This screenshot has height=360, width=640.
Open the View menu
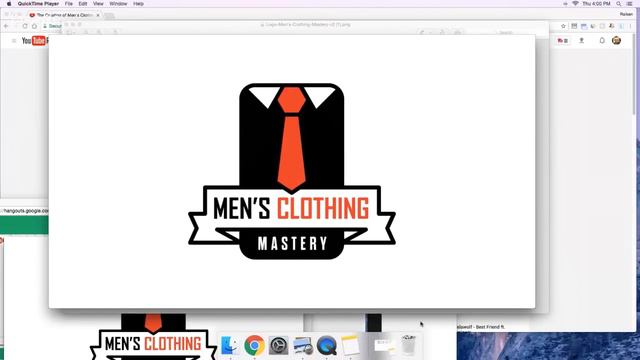(98, 4)
